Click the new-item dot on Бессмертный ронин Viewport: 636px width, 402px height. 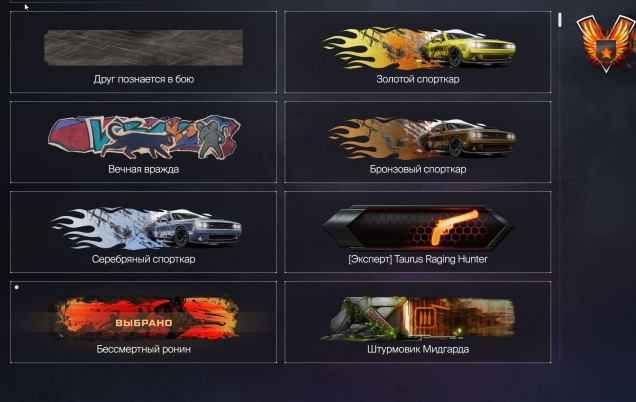(x=17, y=287)
